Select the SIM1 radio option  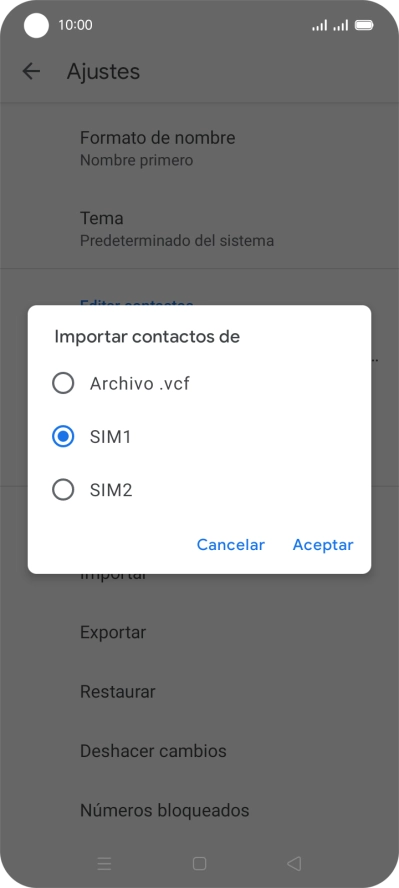[x=63, y=437]
